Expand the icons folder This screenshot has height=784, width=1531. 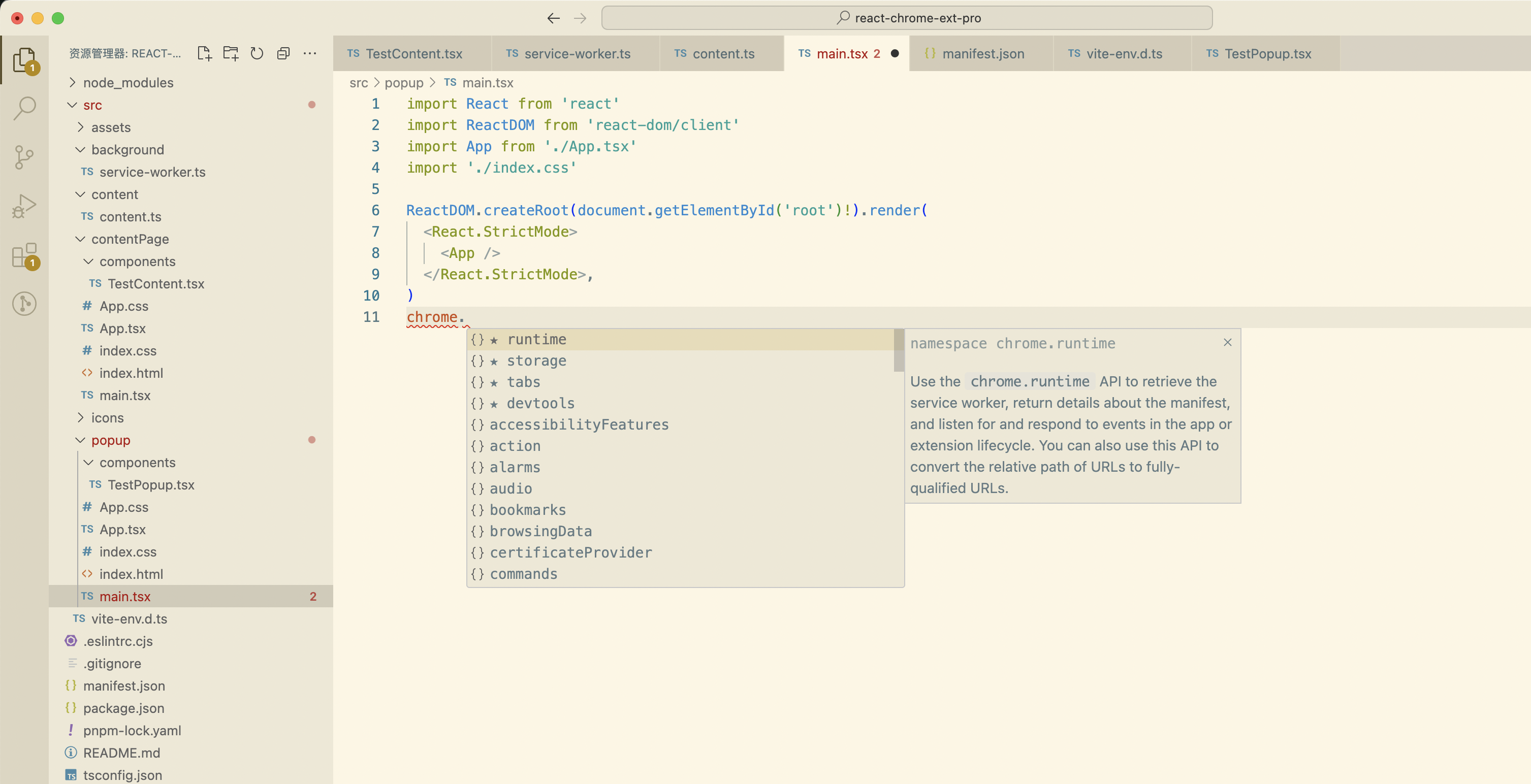107,417
